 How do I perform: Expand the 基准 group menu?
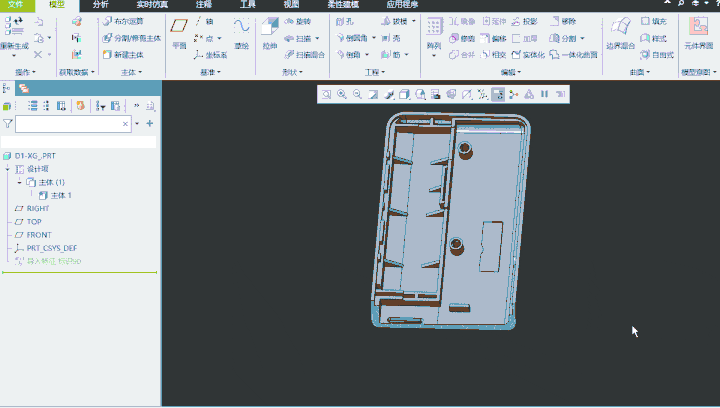pos(211,72)
